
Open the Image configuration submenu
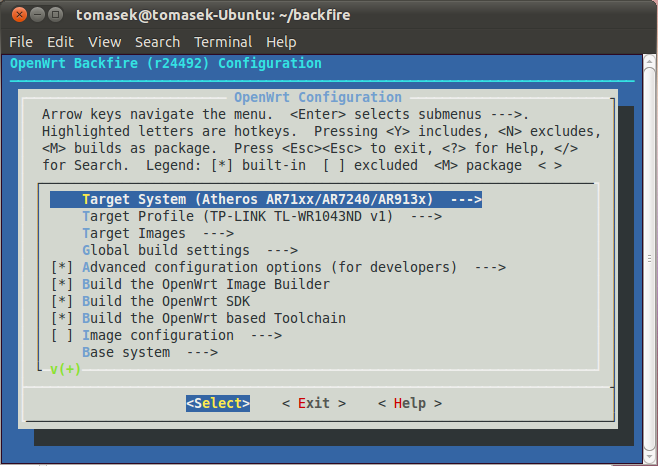182,335
